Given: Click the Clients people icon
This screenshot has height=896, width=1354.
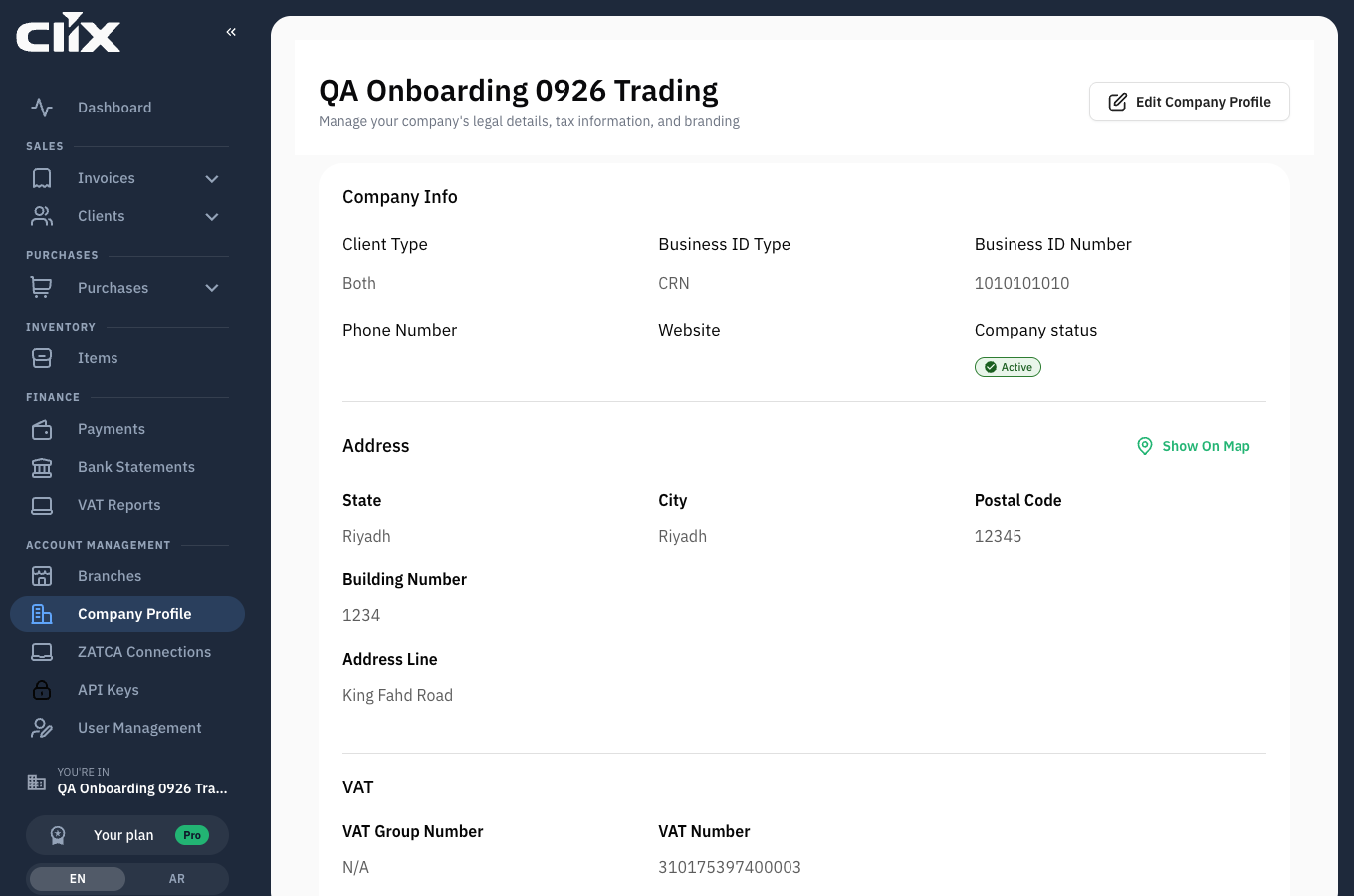Looking at the screenshot, I should coord(42,216).
